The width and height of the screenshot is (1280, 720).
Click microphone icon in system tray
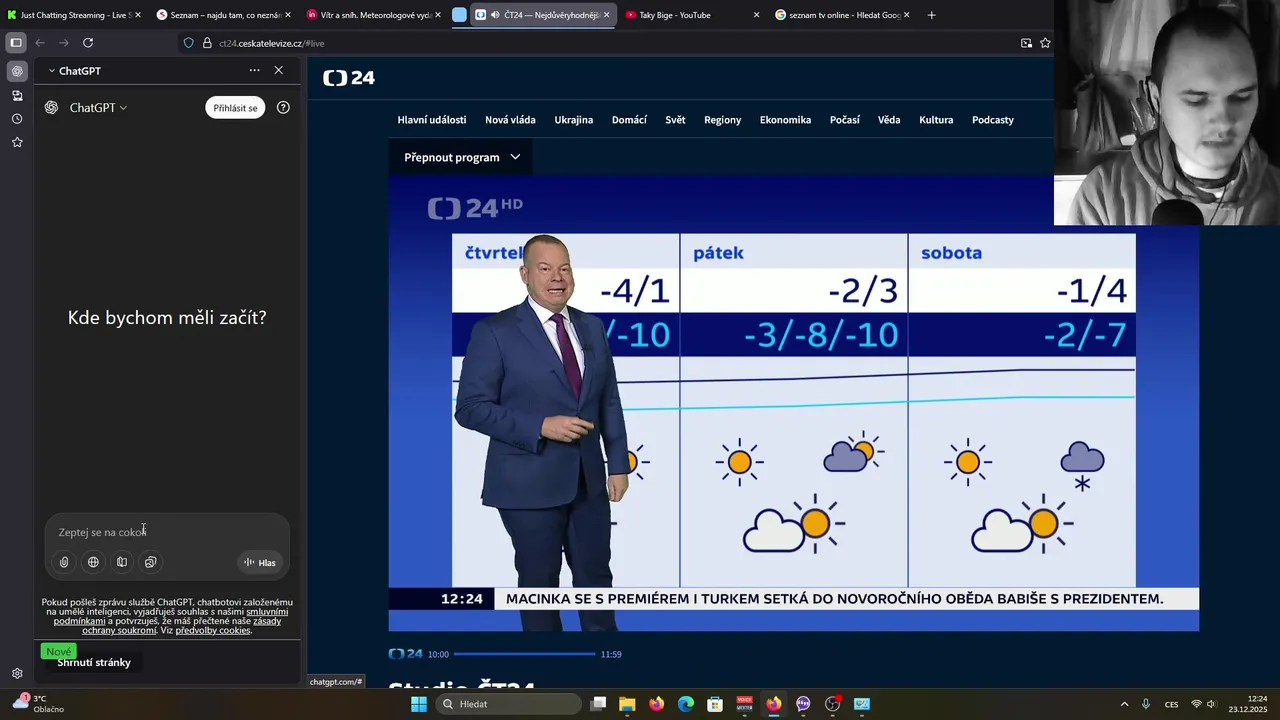point(1146,704)
